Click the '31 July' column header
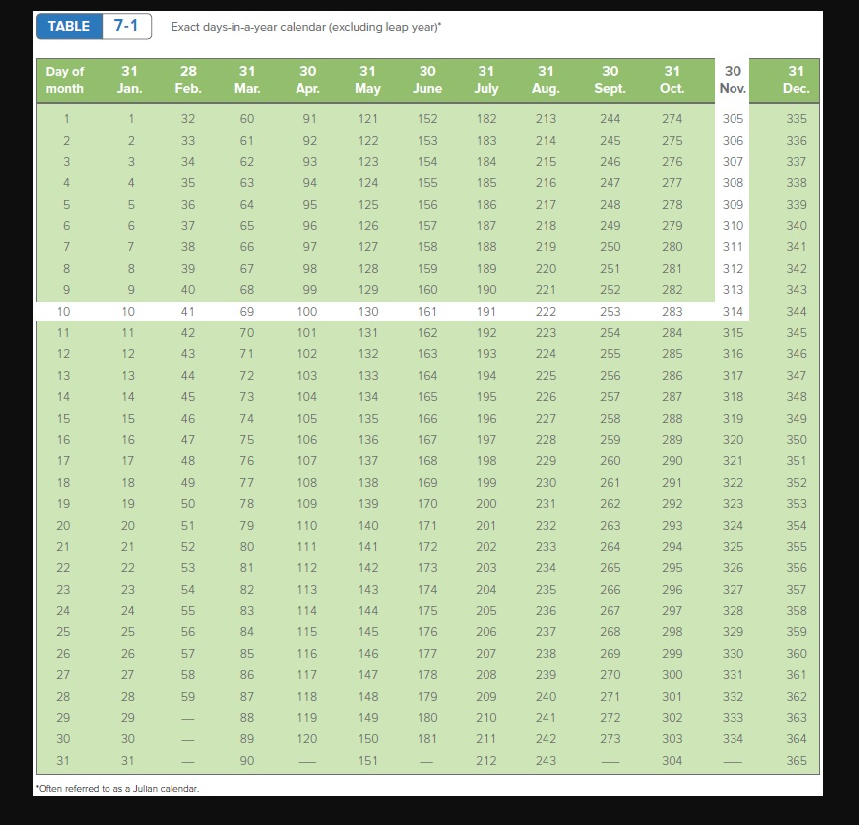Screen dimensions: 859x825 (x=487, y=79)
